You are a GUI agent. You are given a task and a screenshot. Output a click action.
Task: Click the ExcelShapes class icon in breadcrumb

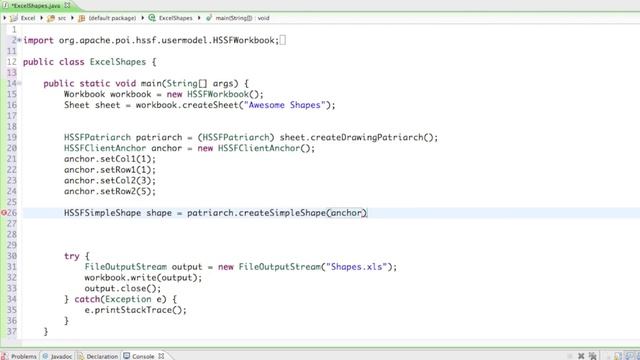click(152, 18)
